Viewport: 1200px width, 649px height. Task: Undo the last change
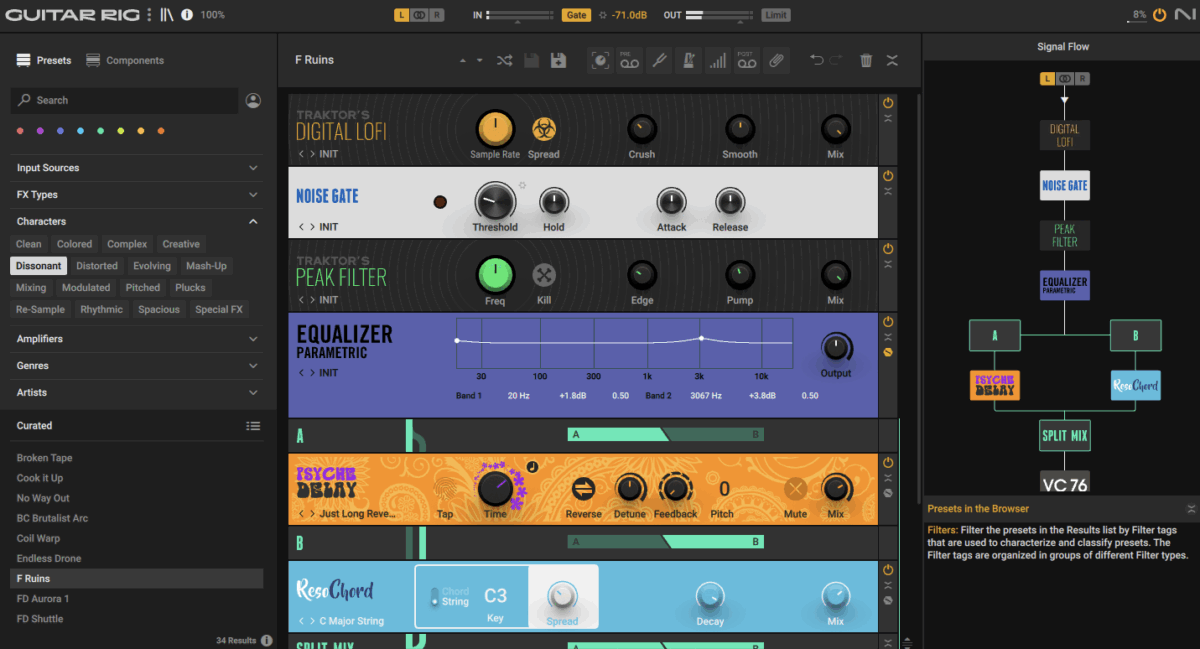[x=817, y=60]
